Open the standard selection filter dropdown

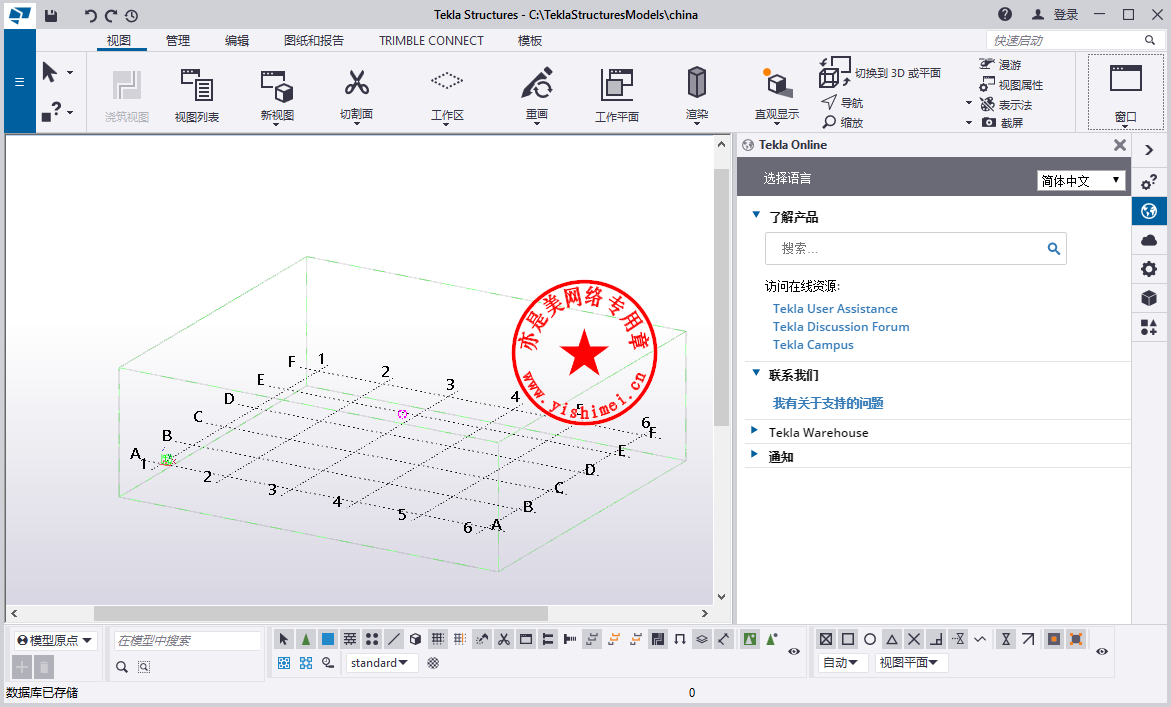pos(381,663)
